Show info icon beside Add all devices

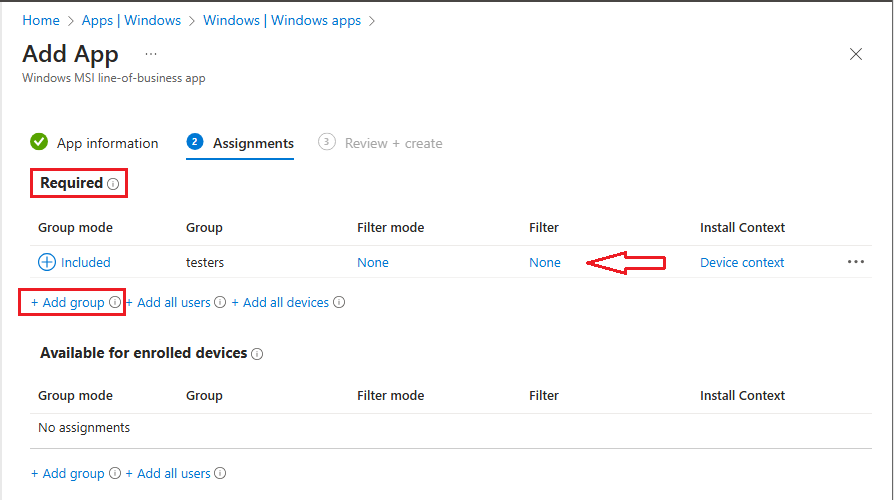pos(339,302)
